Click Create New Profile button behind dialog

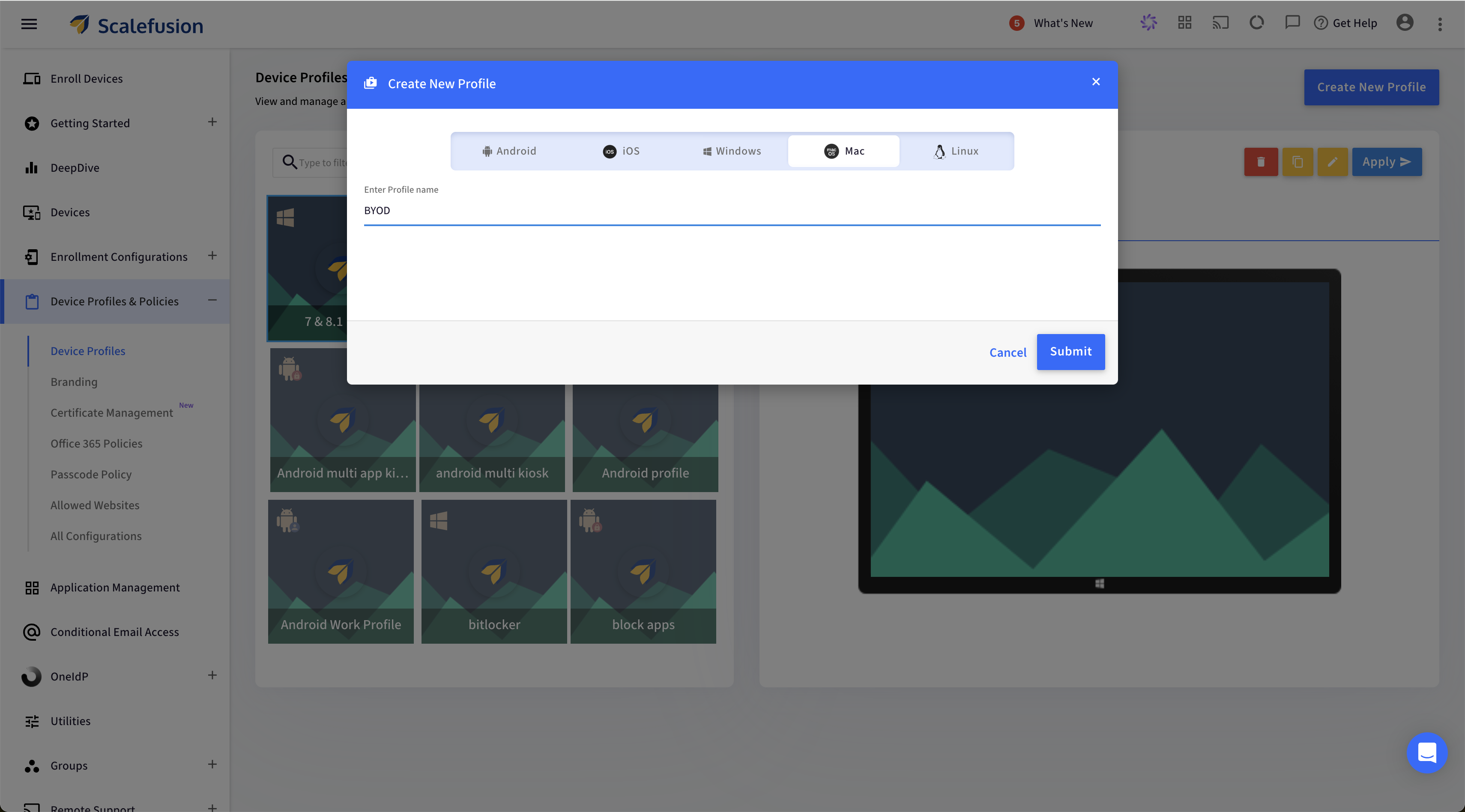tap(1371, 87)
